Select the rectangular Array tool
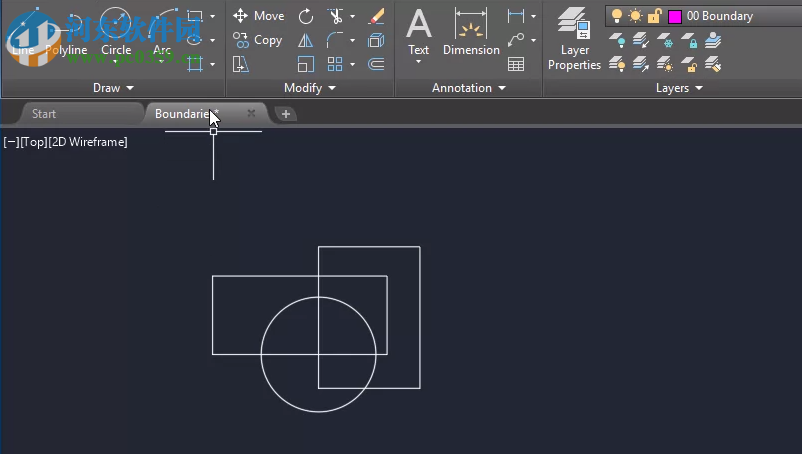Screen dimensions: 802x454 click(335, 64)
